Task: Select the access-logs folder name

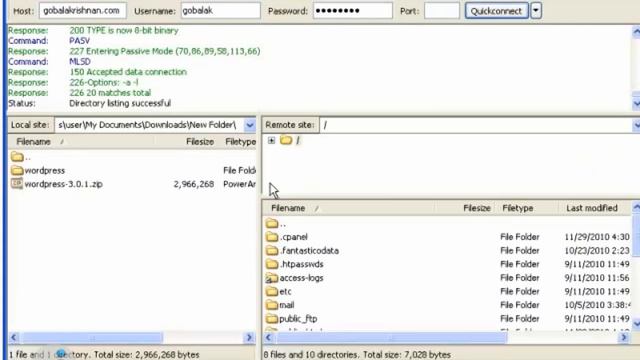Action: pyautogui.click(x=301, y=278)
